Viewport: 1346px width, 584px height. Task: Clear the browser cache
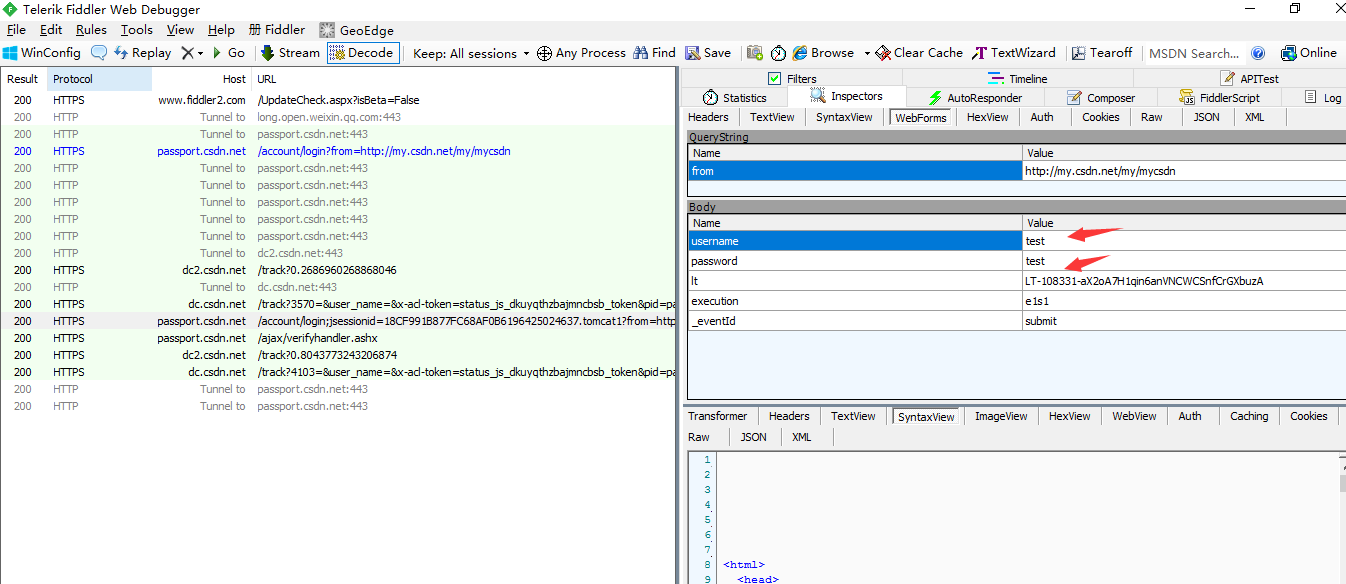[919, 53]
